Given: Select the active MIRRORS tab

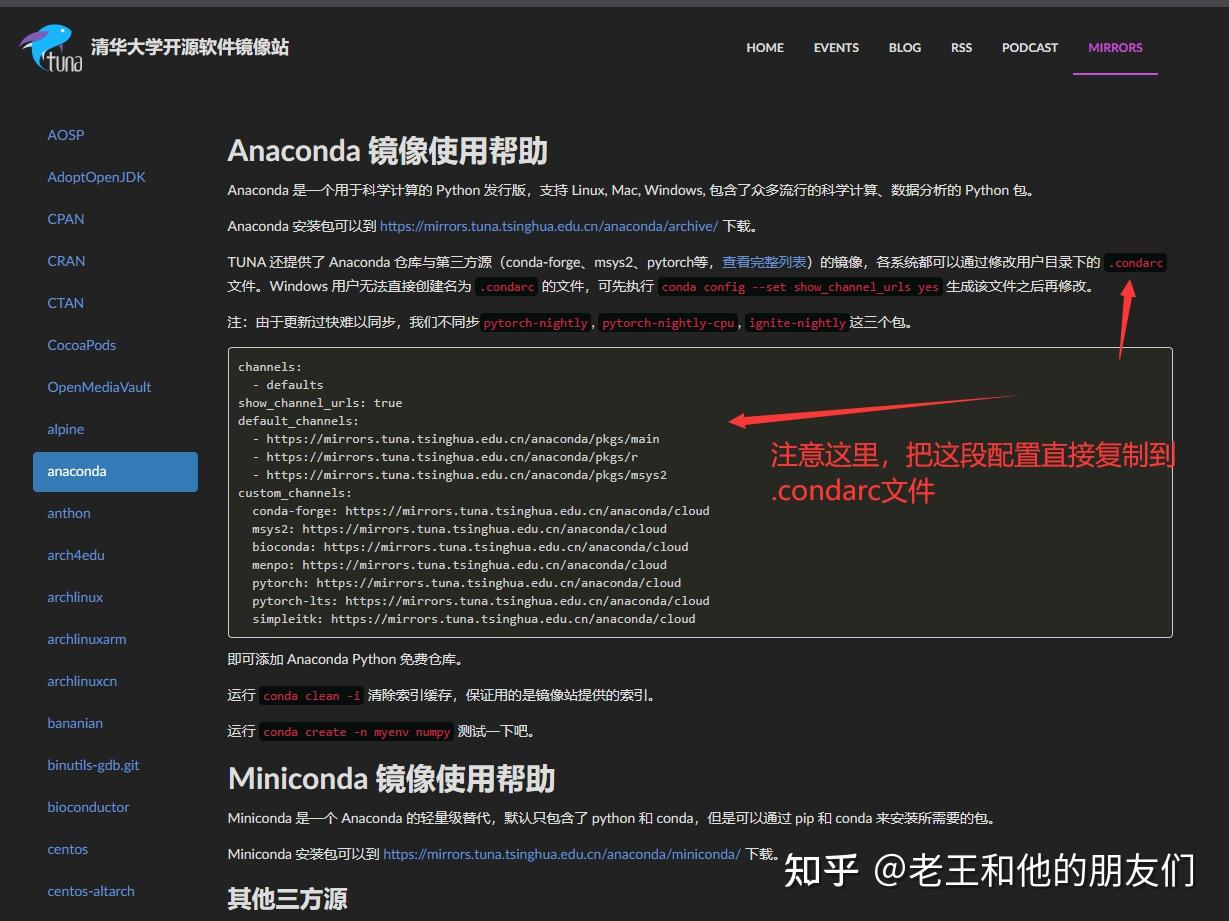Looking at the screenshot, I should coord(1115,47).
